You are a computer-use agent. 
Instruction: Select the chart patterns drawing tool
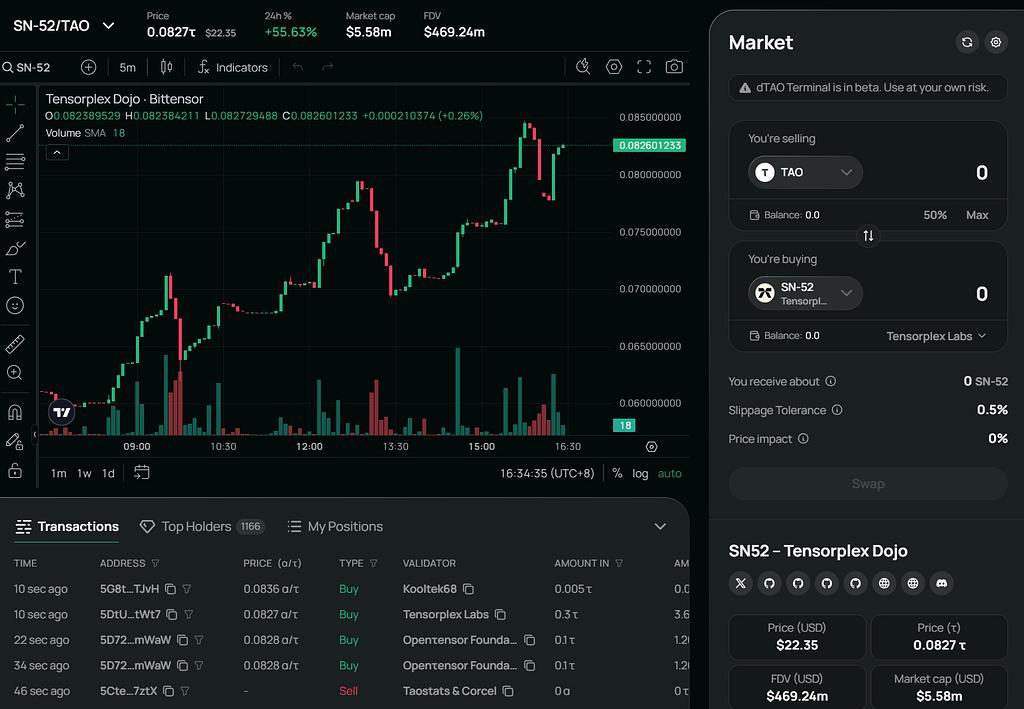pyautogui.click(x=15, y=190)
